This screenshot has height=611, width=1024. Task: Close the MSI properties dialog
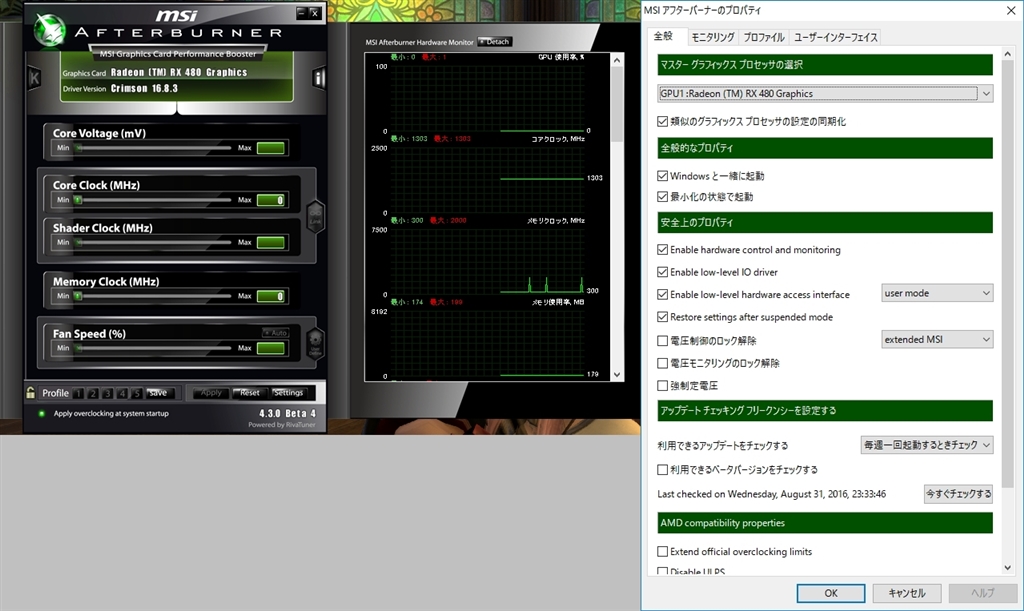click(x=1010, y=10)
